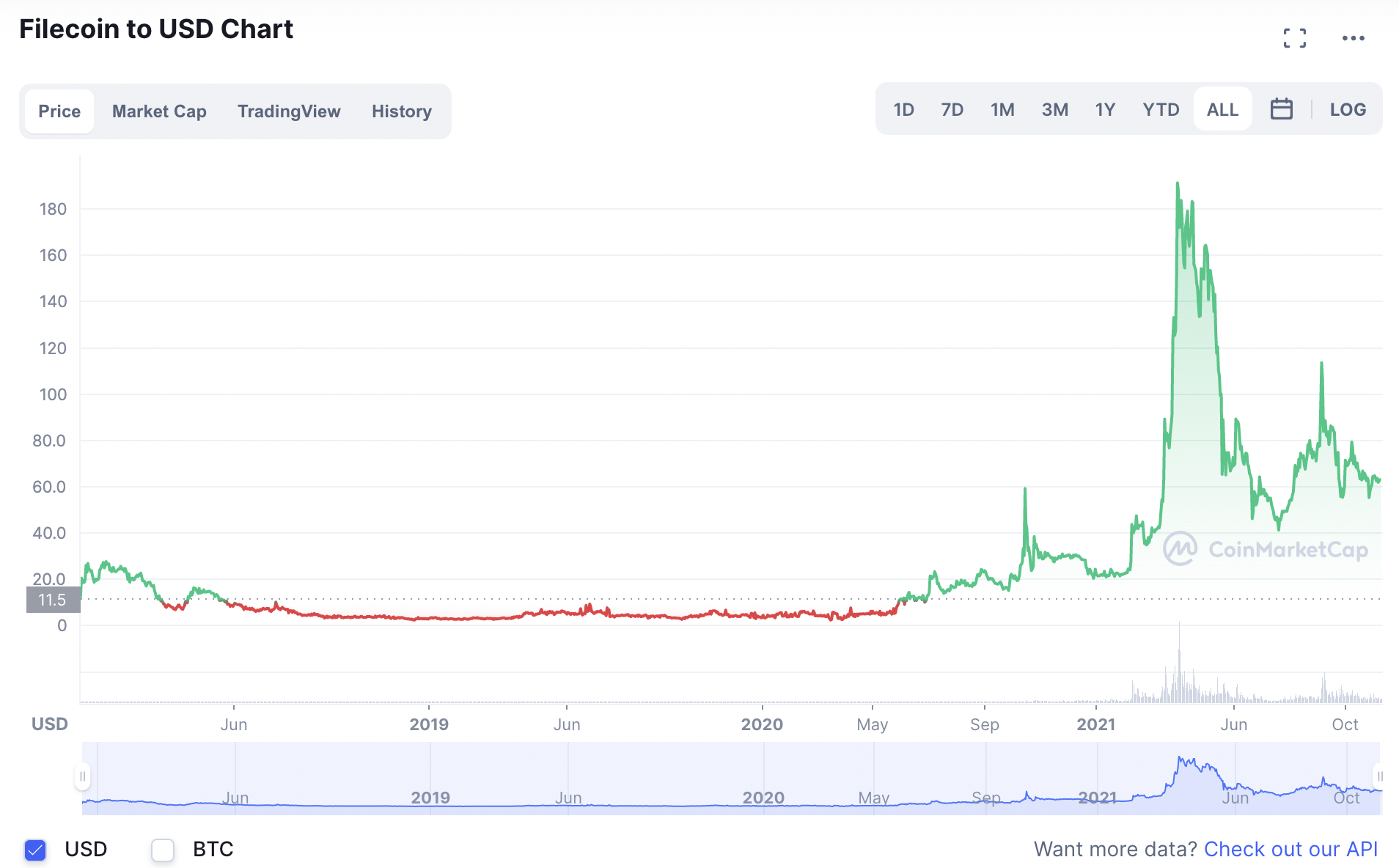Select the History tab
The image size is (1399, 868).
tap(402, 111)
